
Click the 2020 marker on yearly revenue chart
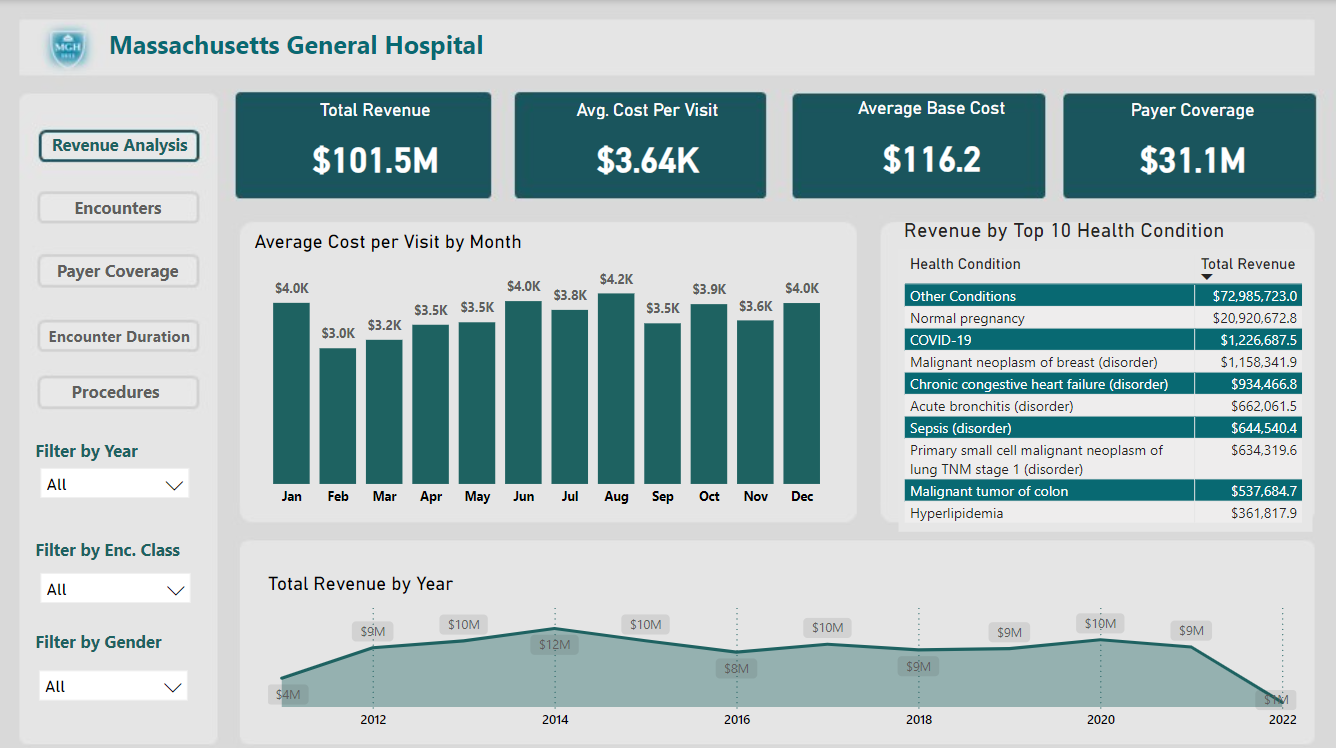(1101, 639)
